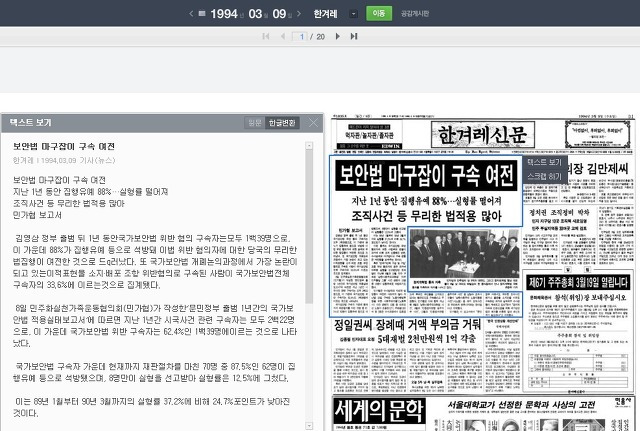Viewport: 640px width, 431px height.
Task: Select 스크랩 하기 in article popup menu
Action: tap(544, 176)
